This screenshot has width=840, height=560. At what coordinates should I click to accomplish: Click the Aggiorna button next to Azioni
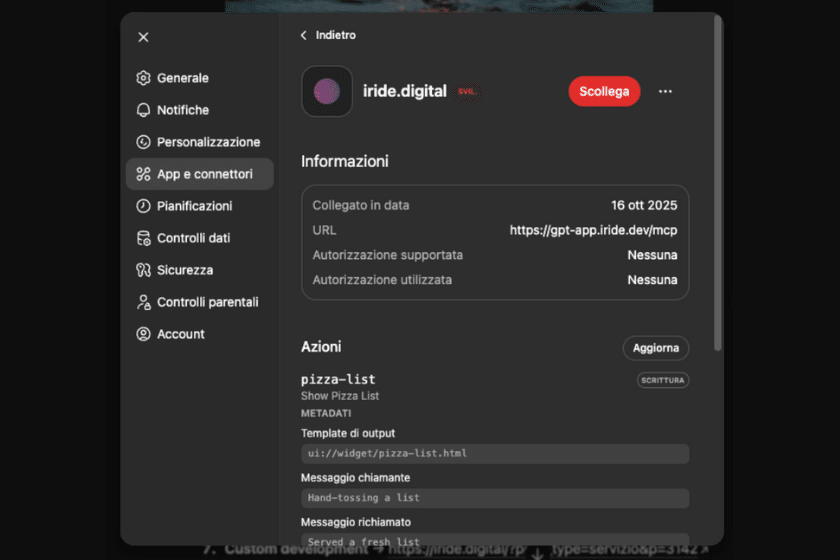tap(655, 348)
